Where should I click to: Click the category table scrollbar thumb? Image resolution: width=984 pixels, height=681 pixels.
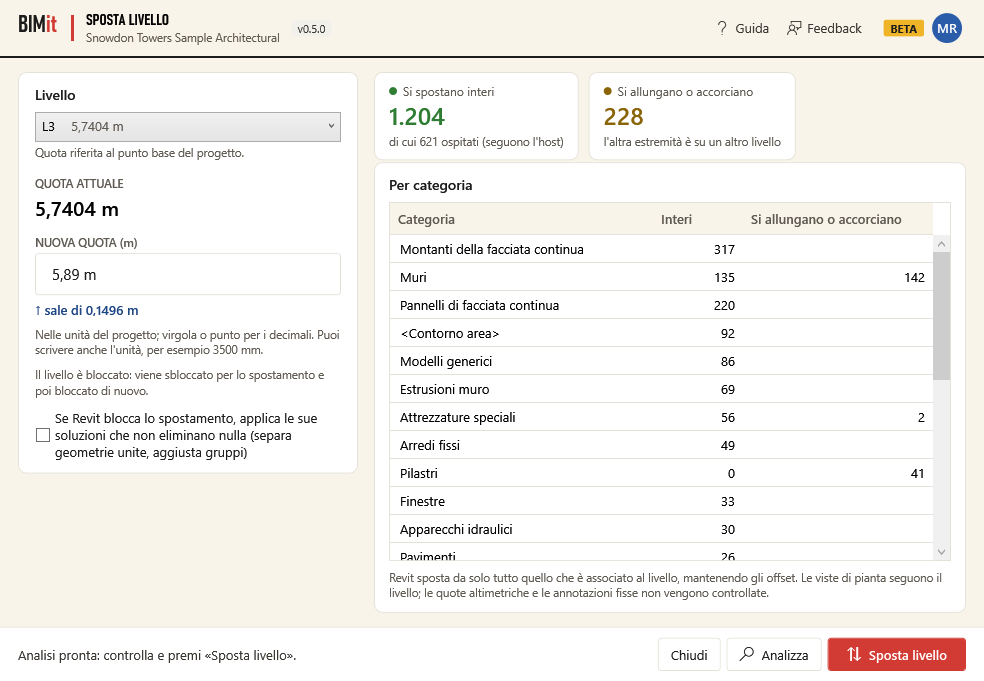click(x=941, y=316)
